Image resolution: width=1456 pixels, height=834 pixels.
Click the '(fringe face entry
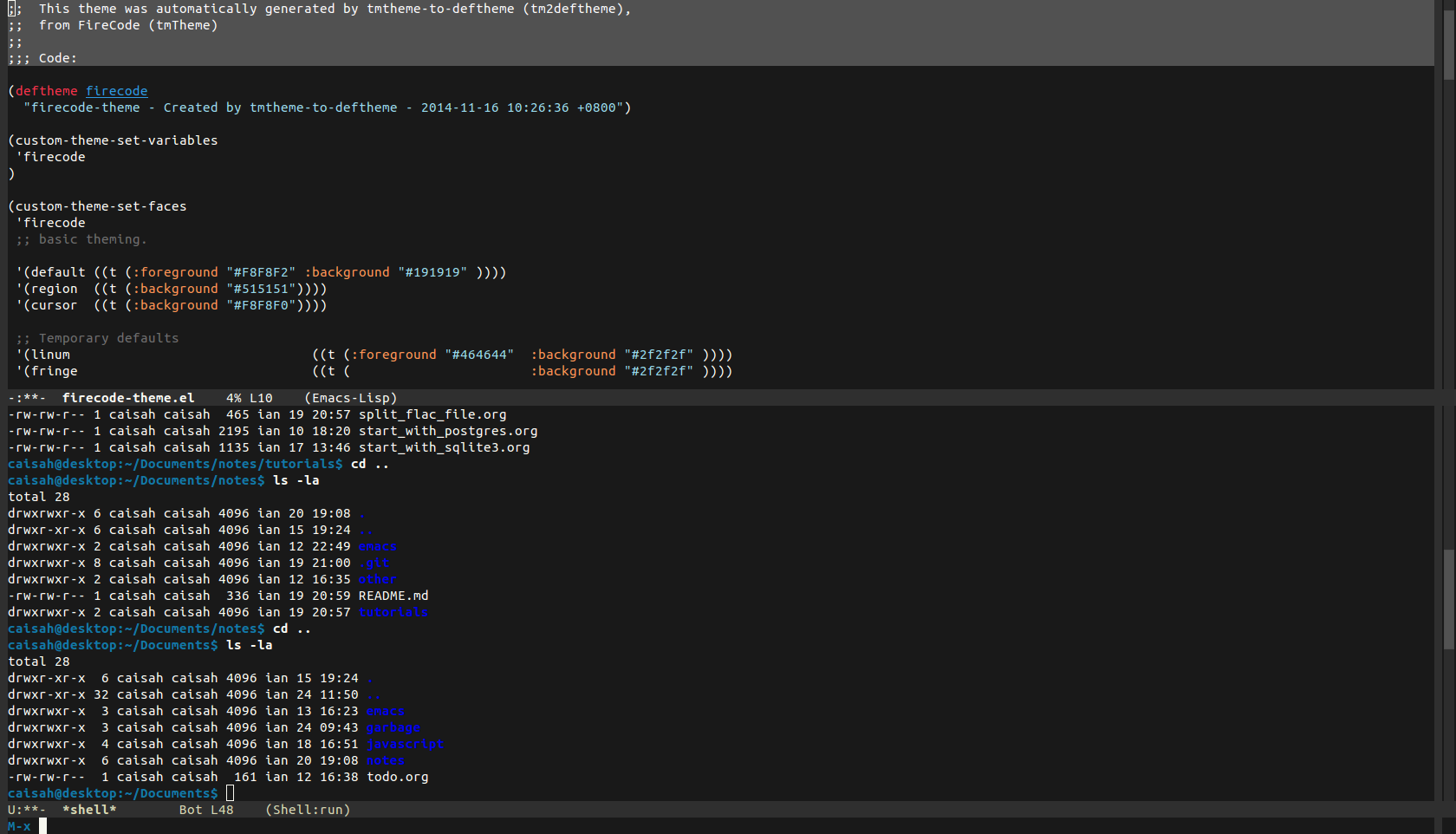point(46,371)
